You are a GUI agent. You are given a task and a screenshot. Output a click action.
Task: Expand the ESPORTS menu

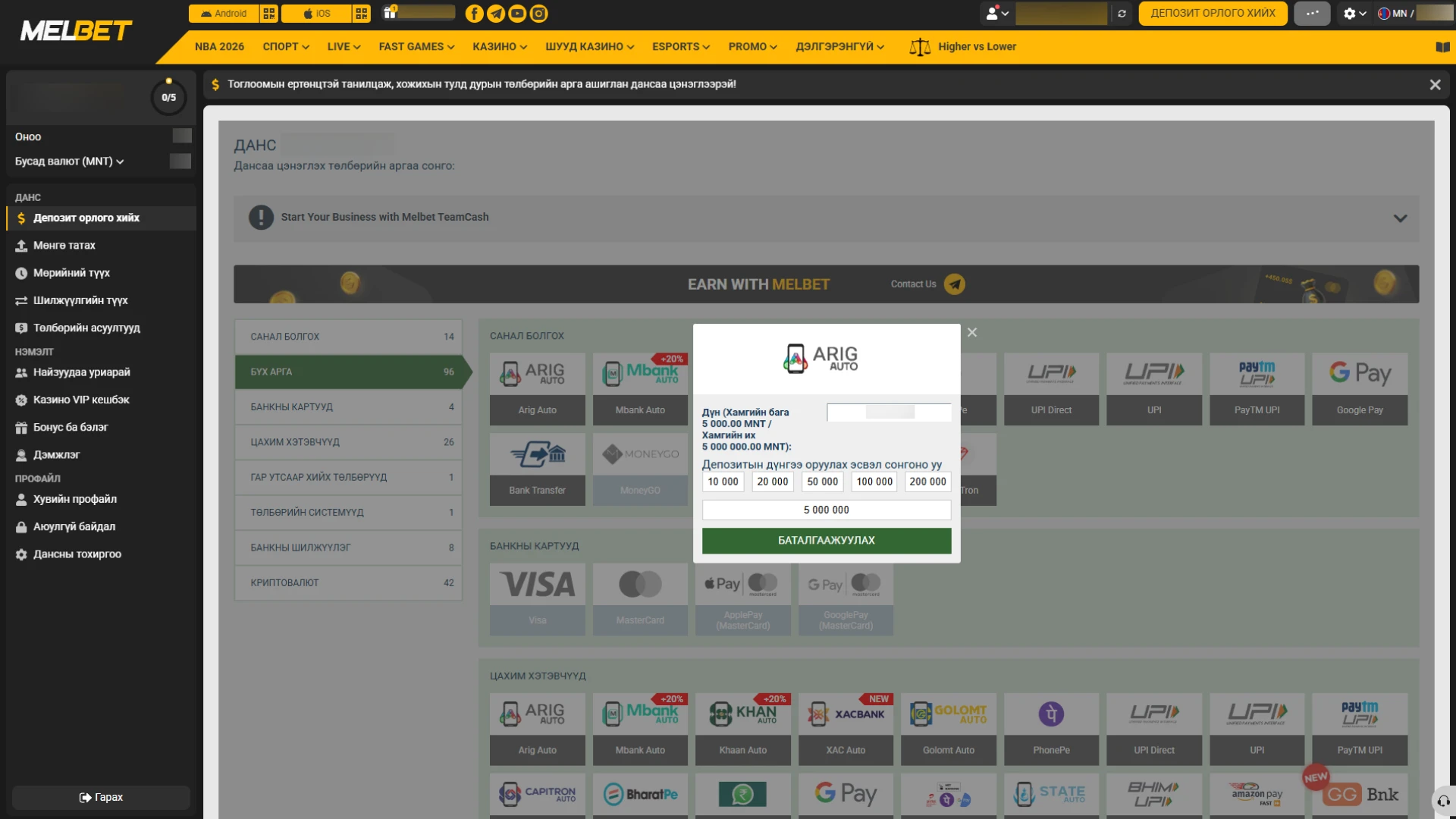tap(681, 47)
